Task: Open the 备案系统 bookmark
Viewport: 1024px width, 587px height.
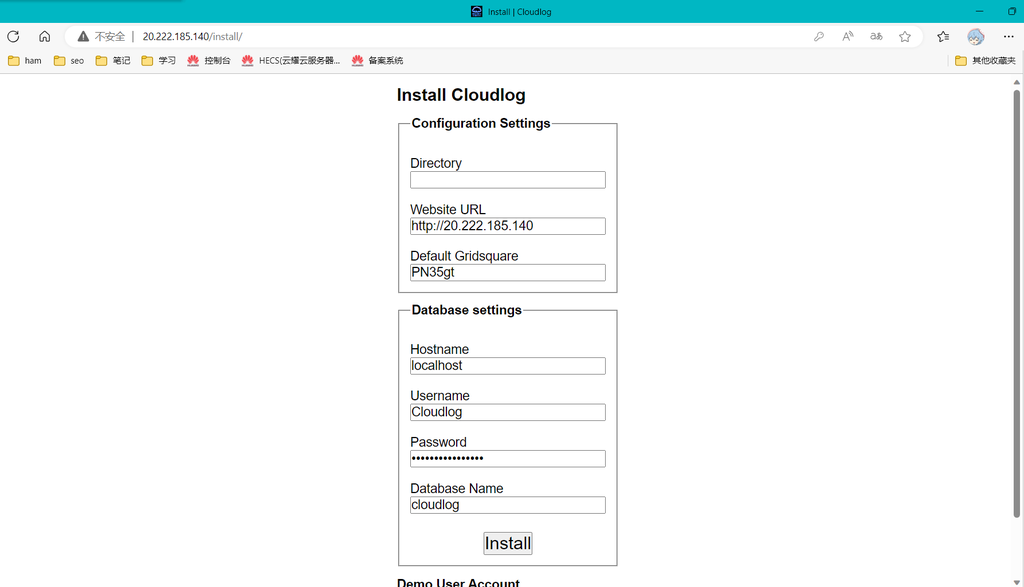Action: click(x=377, y=61)
